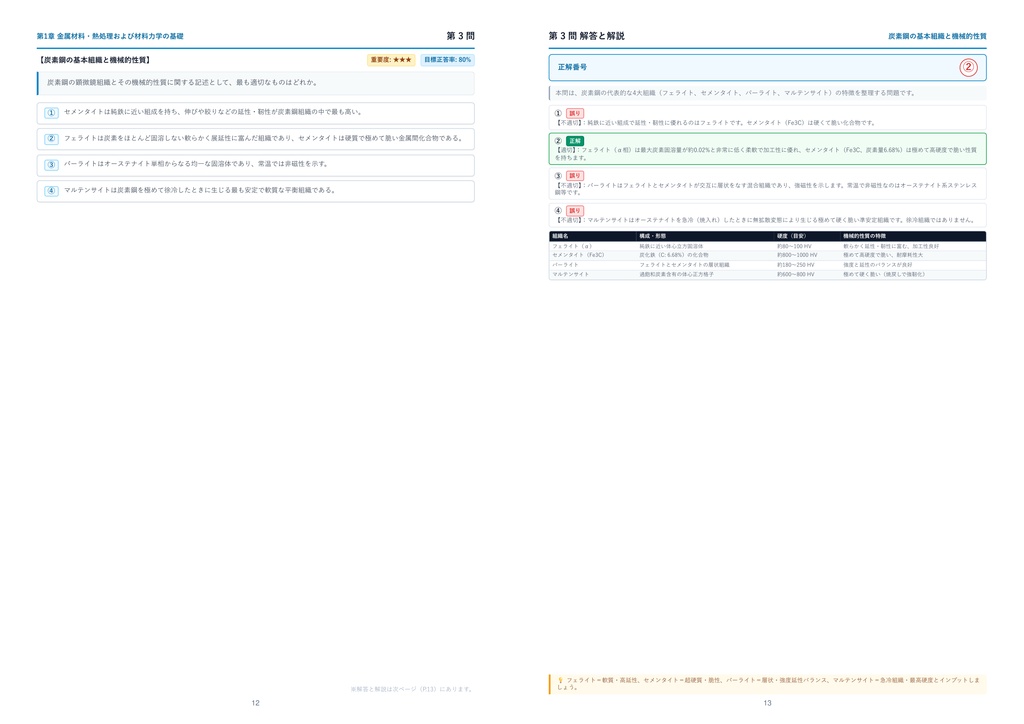Select answer option ④ about マルテンサイト

pos(255,191)
